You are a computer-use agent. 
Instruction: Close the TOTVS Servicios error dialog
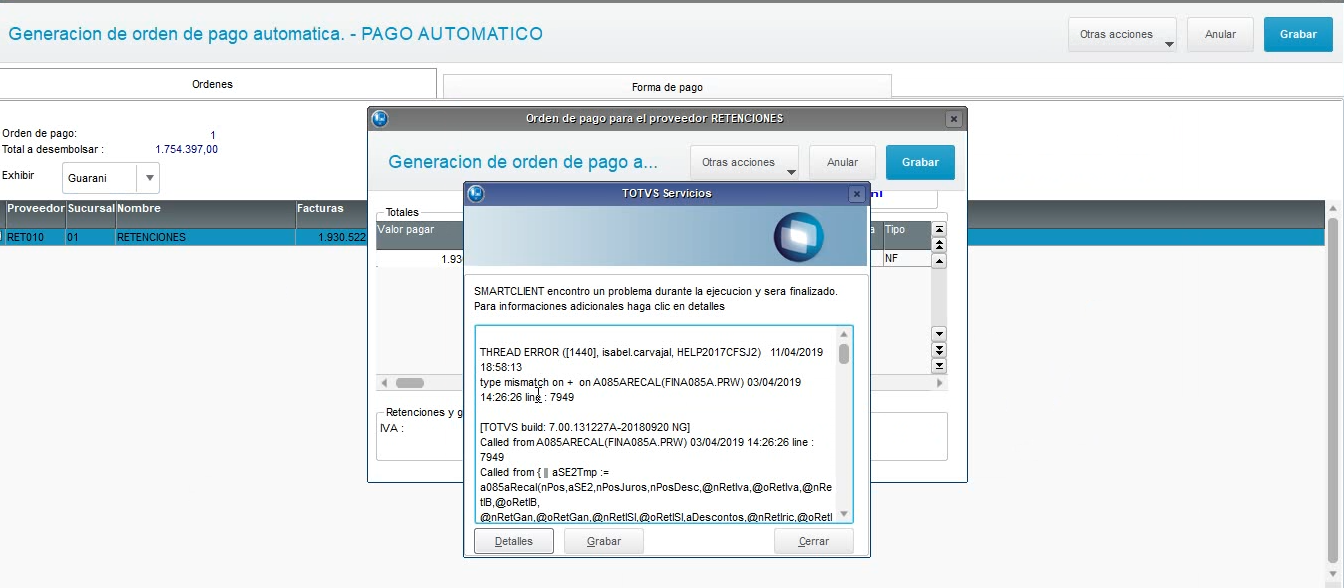[856, 194]
